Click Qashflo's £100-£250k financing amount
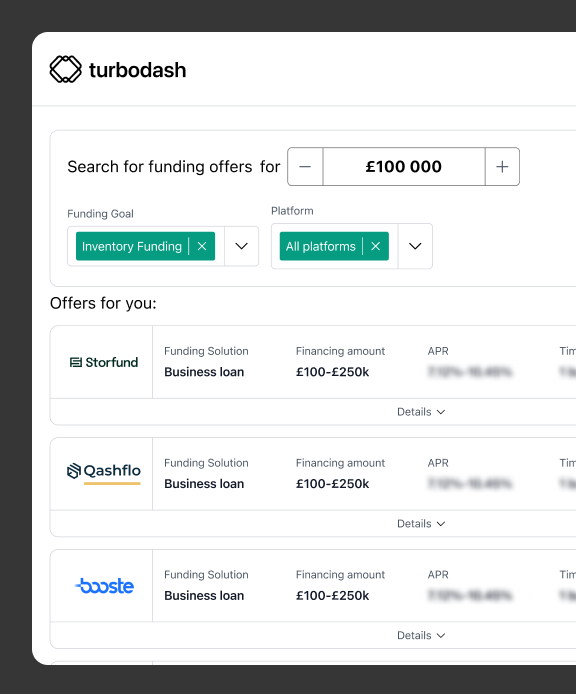 (x=332, y=484)
